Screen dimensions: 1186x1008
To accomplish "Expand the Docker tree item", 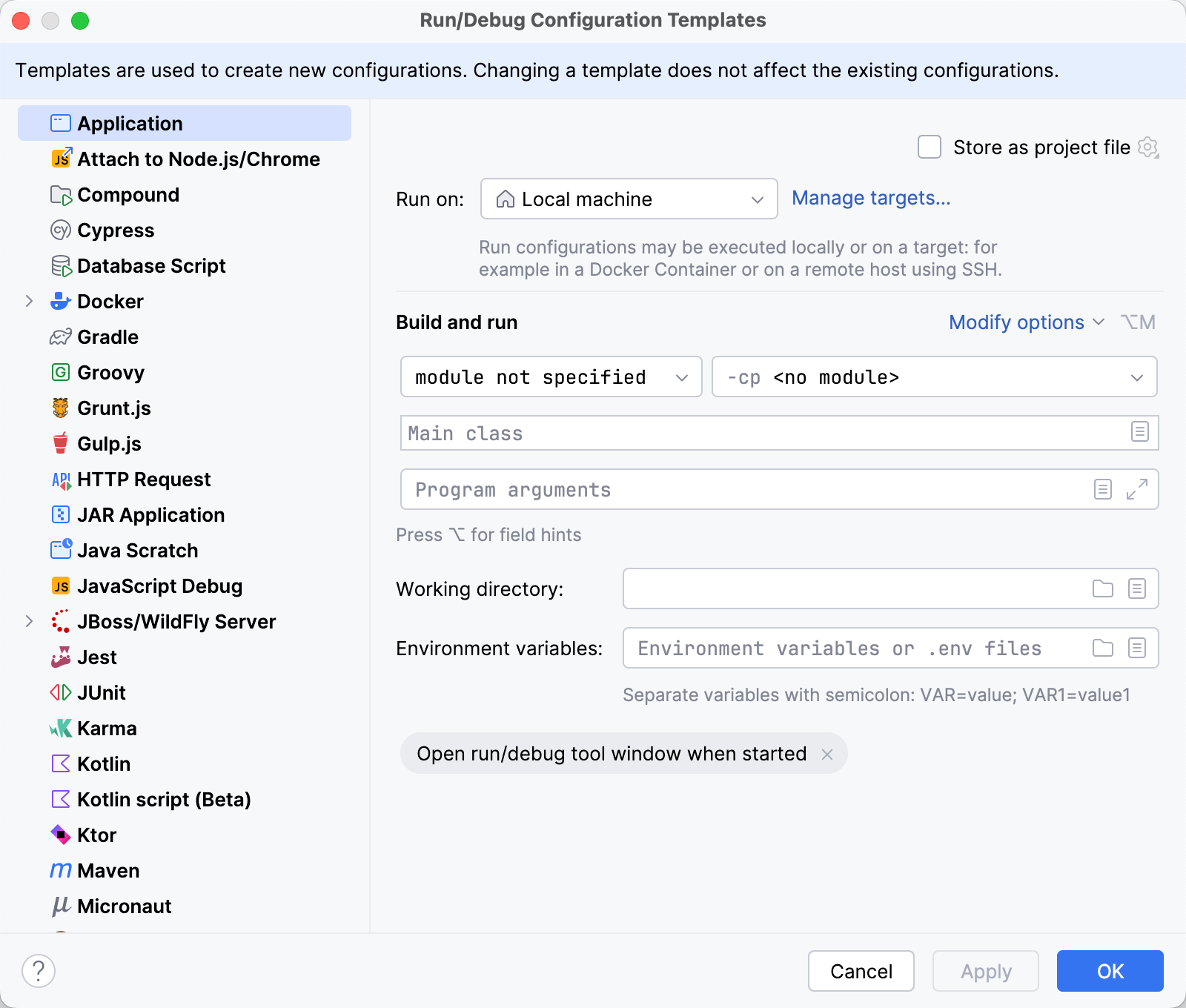I will click(x=29, y=301).
